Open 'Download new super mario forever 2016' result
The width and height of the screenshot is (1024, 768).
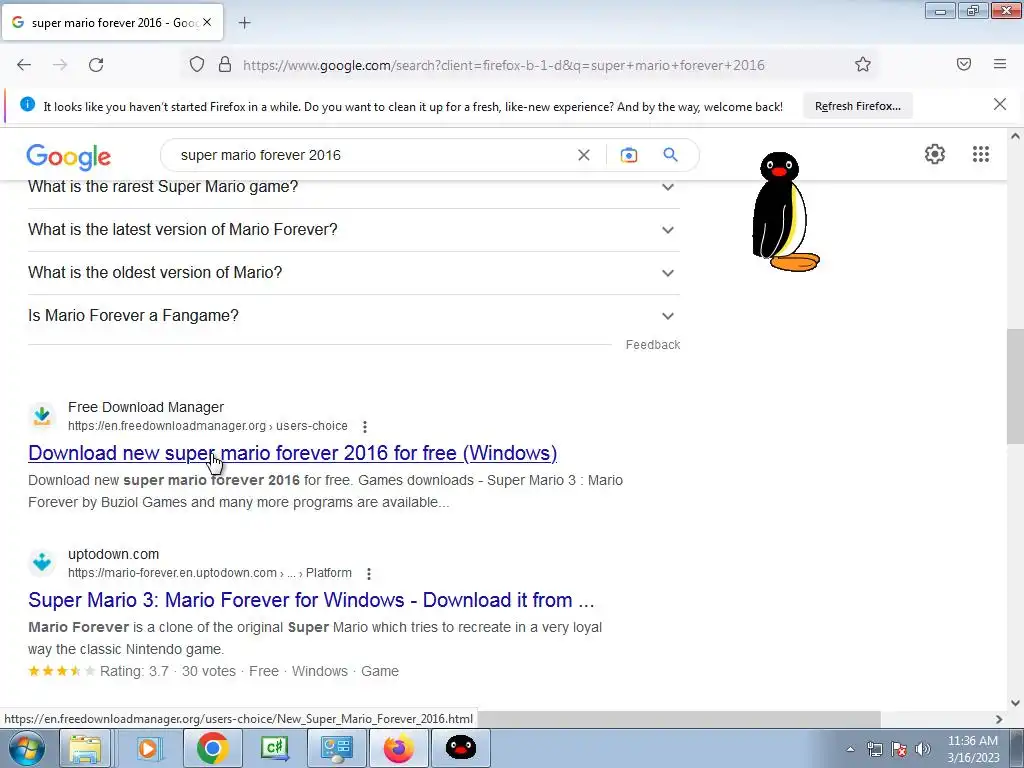tap(293, 453)
